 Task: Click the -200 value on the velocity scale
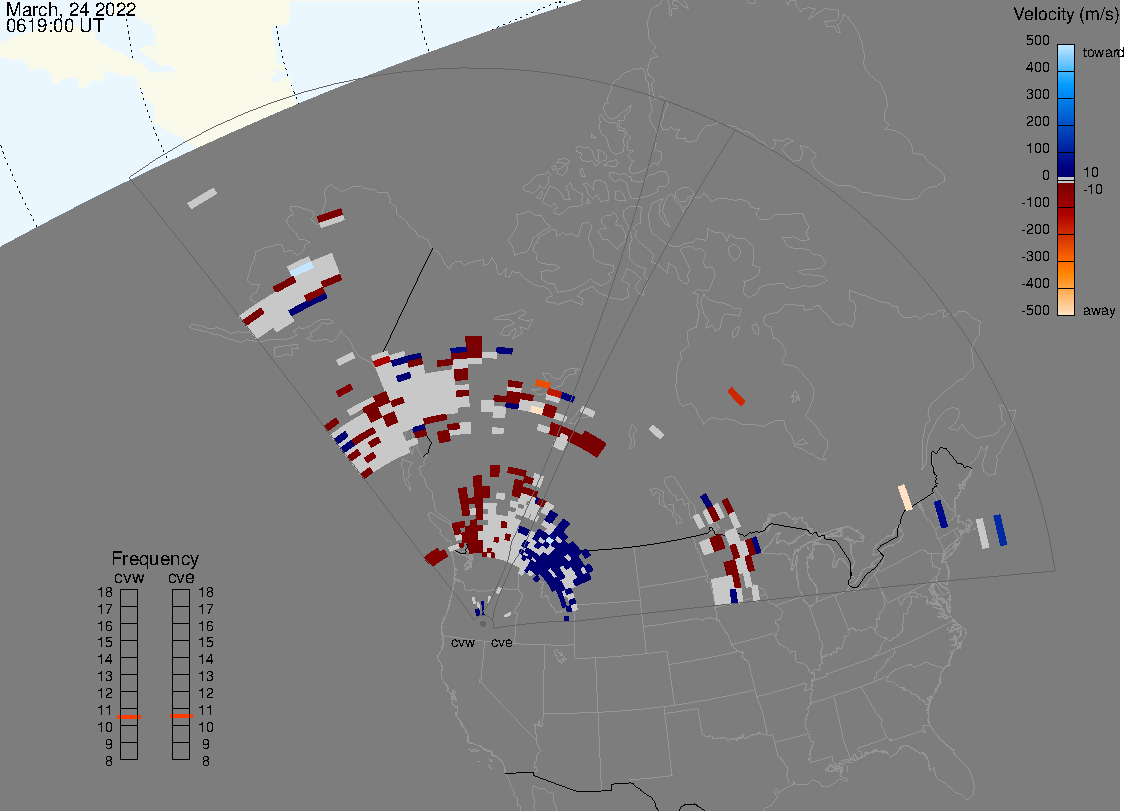point(1035,229)
